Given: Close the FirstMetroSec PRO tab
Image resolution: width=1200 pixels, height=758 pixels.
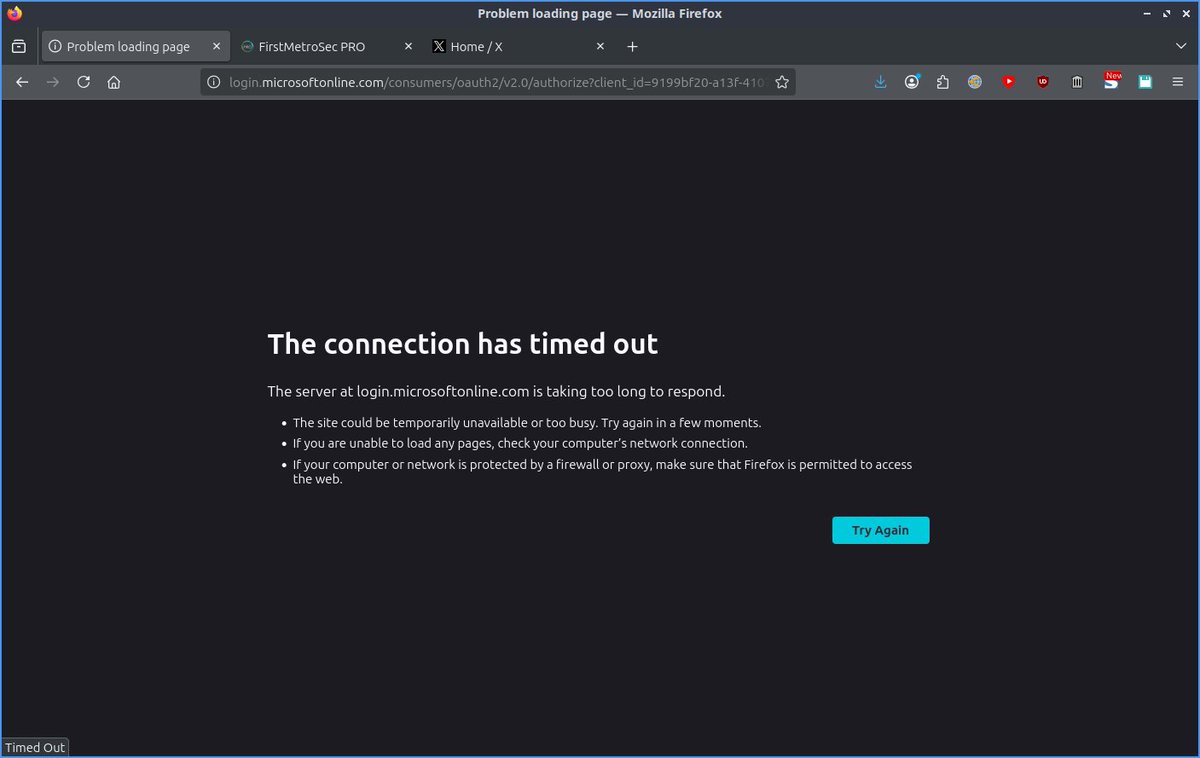Looking at the screenshot, I should 407,46.
